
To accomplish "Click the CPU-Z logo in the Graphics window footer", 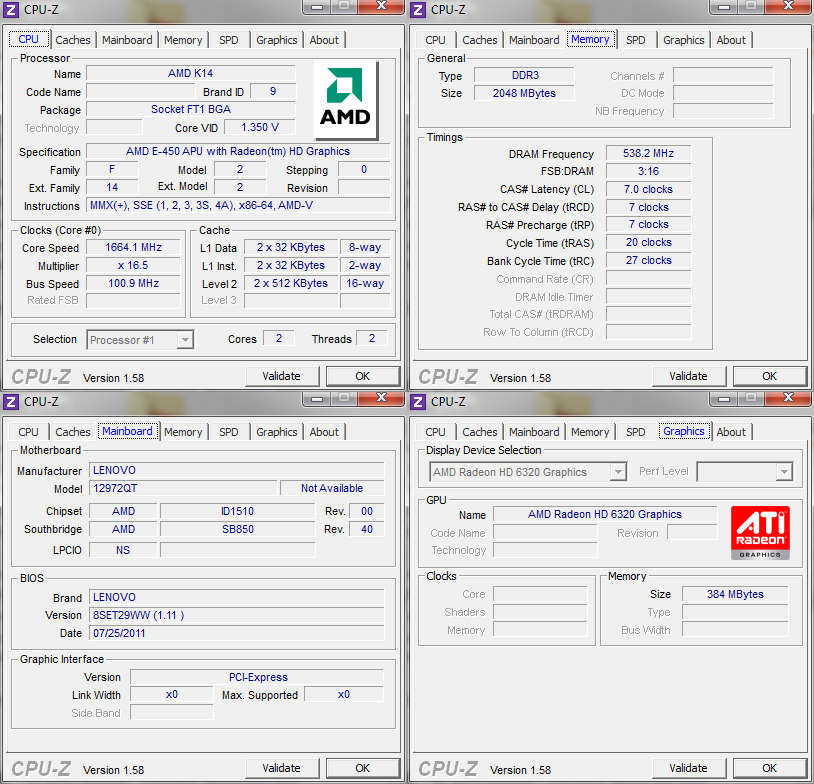I will 447,769.
